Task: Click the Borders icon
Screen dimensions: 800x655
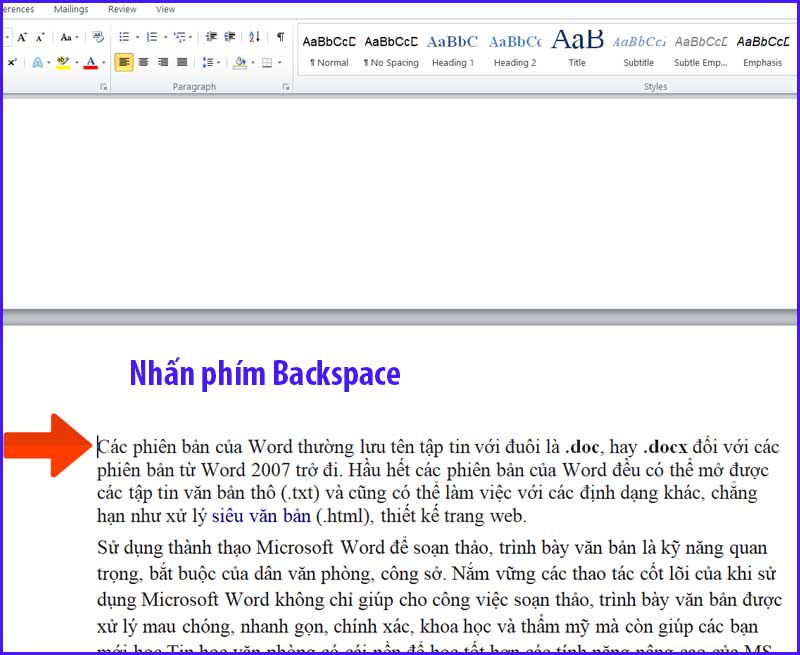Action: (x=267, y=62)
